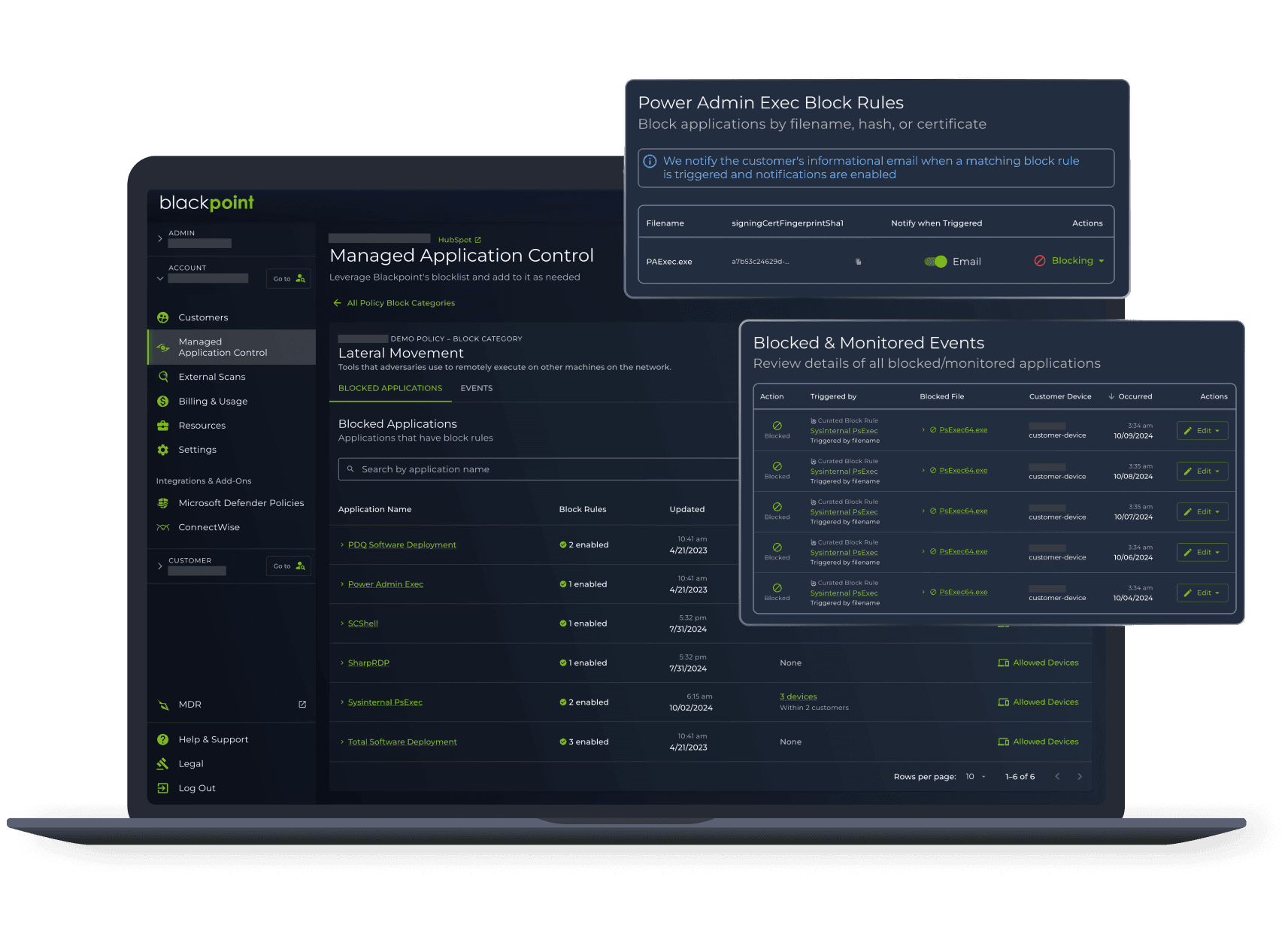Screen dimensions: 1288x925
Task: Switch to the EVENTS tab
Action: (477, 388)
